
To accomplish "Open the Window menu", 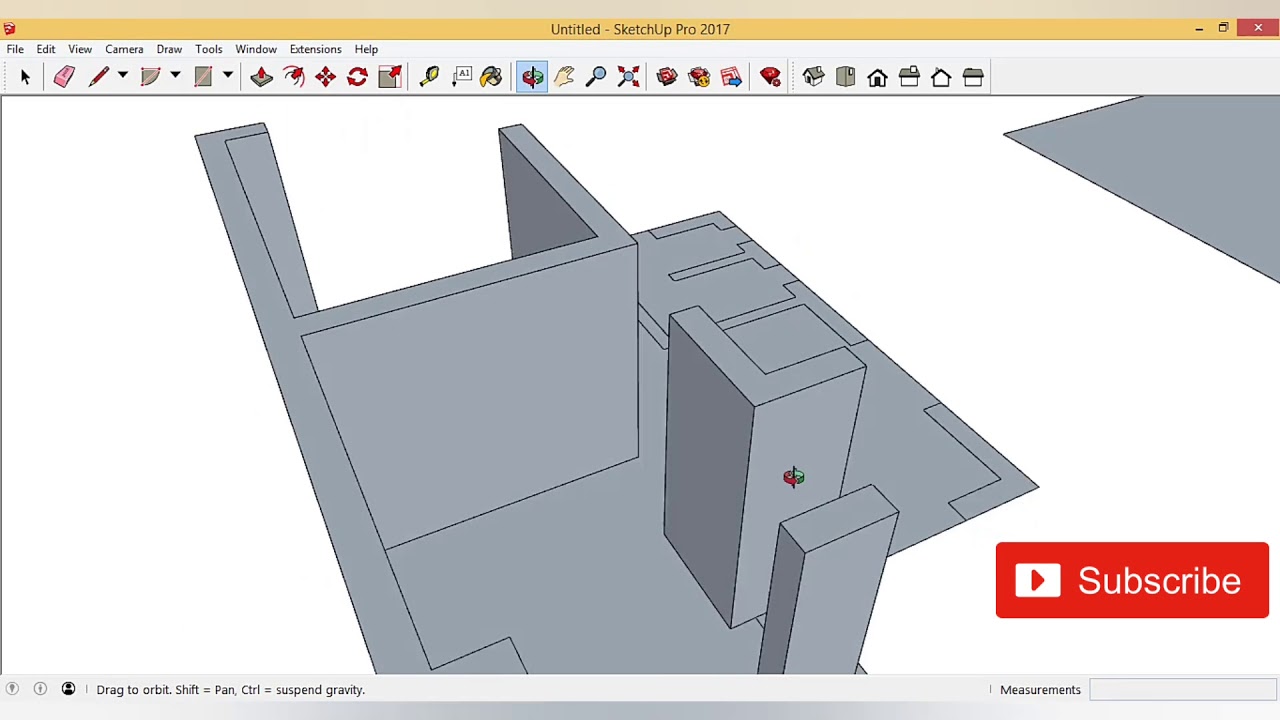I will (256, 49).
